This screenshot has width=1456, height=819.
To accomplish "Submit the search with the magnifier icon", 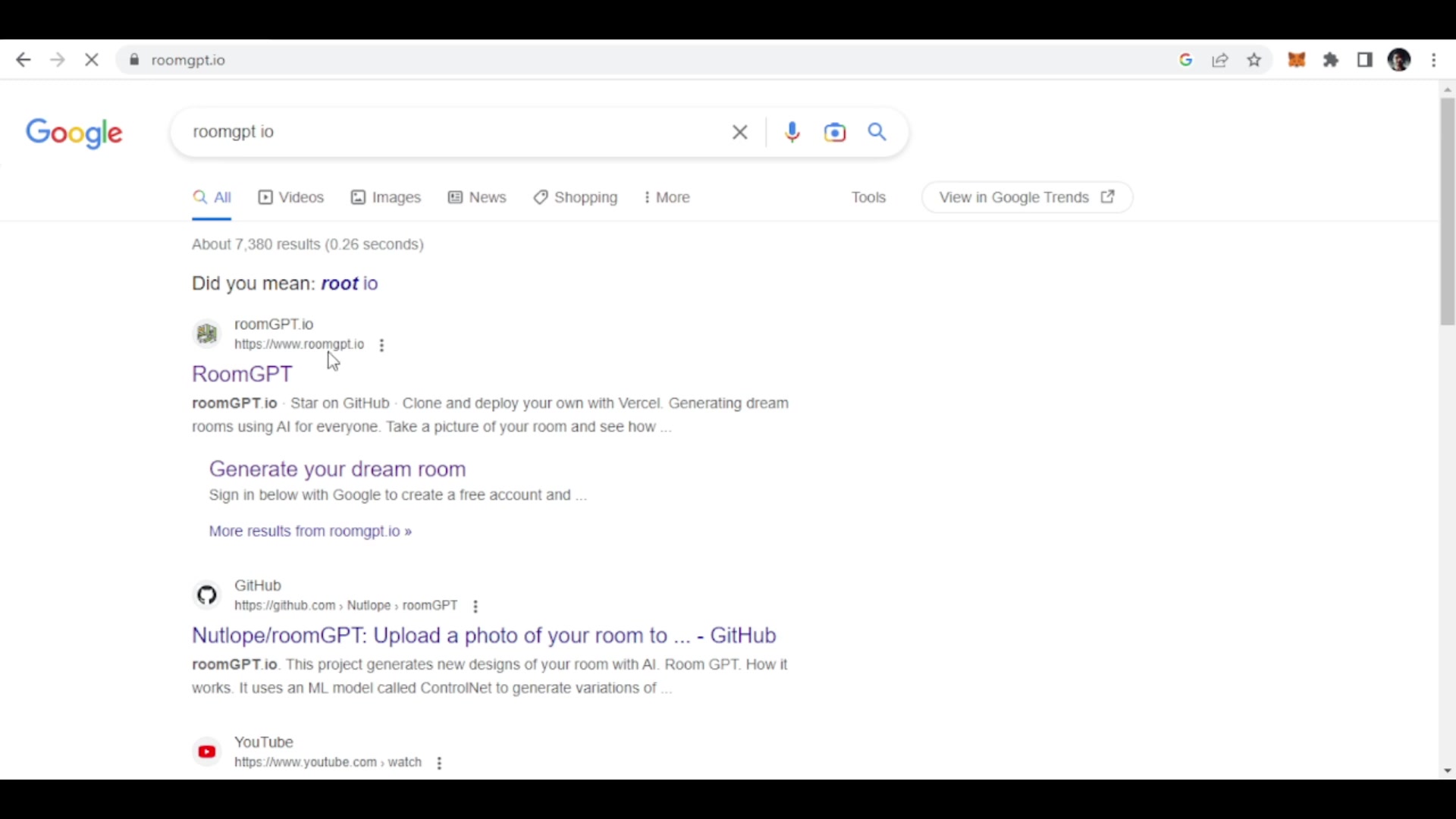I will click(x=877, y=132).
